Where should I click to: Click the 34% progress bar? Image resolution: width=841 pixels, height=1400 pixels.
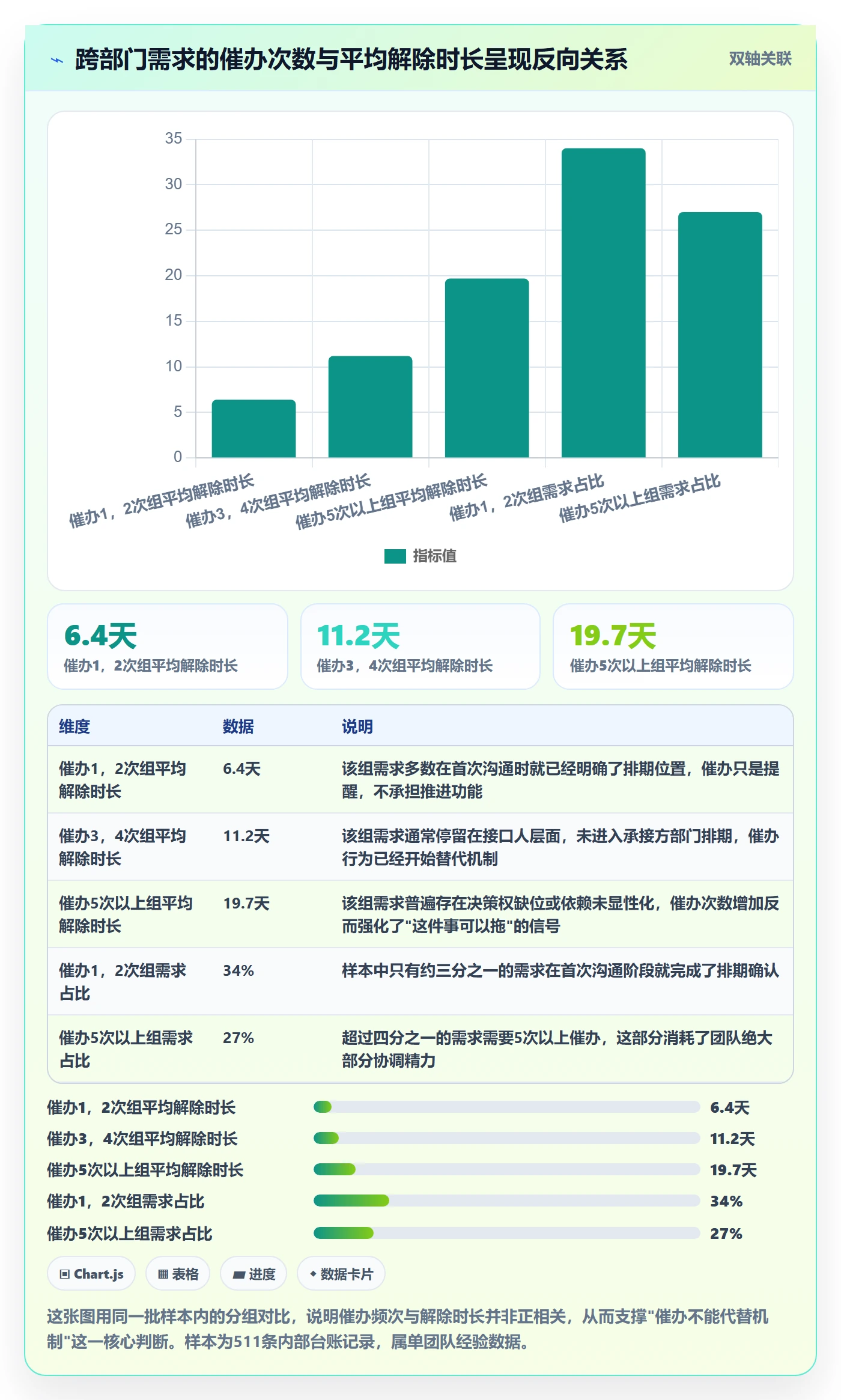click(506, 1201)
